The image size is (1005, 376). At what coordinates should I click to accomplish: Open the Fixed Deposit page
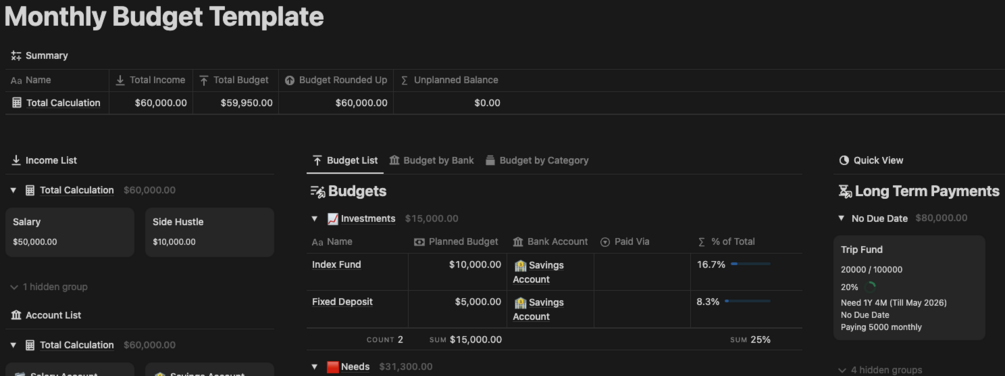(x=342, y=302)
